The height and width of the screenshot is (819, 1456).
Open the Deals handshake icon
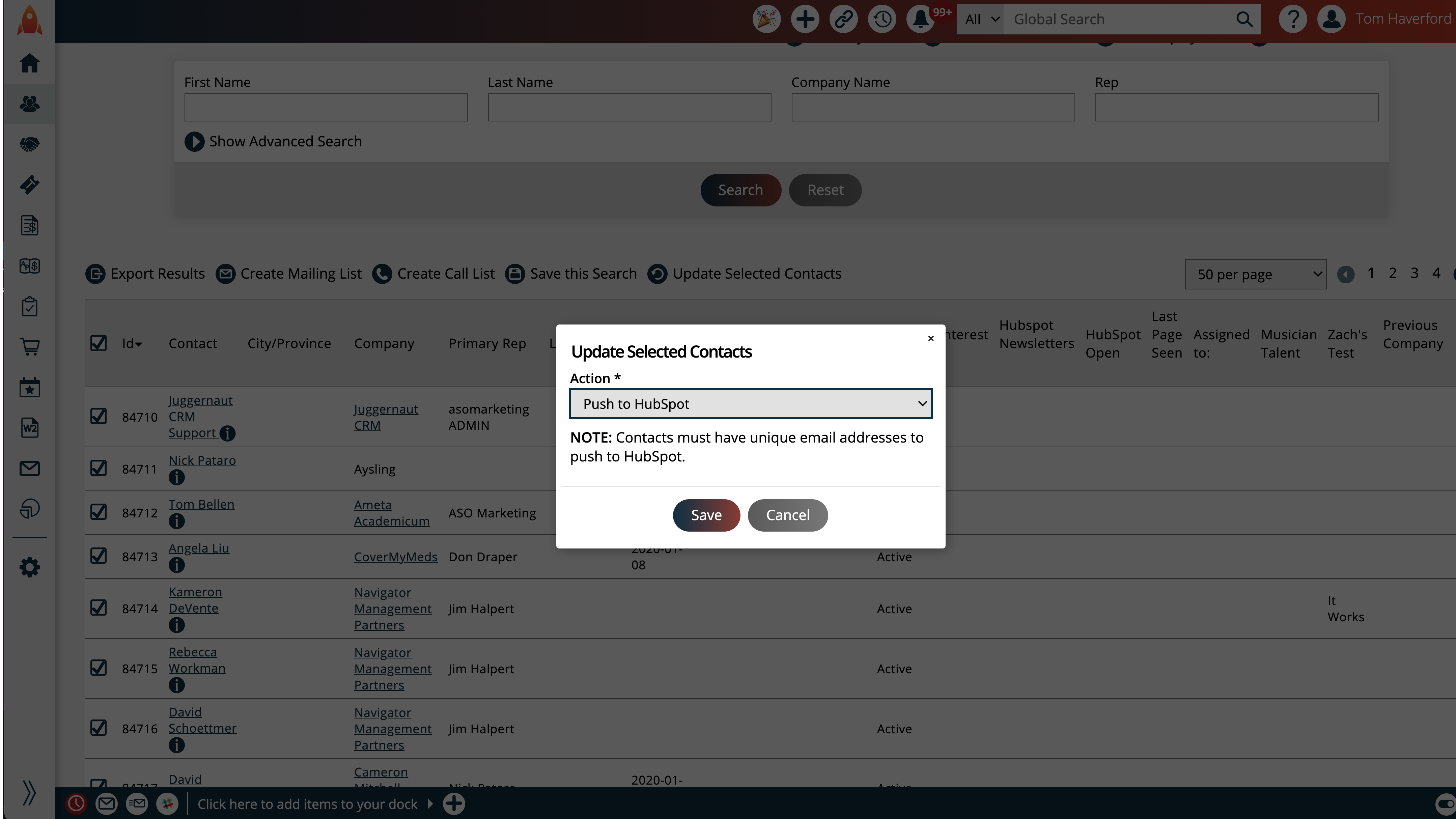[29, 144]
